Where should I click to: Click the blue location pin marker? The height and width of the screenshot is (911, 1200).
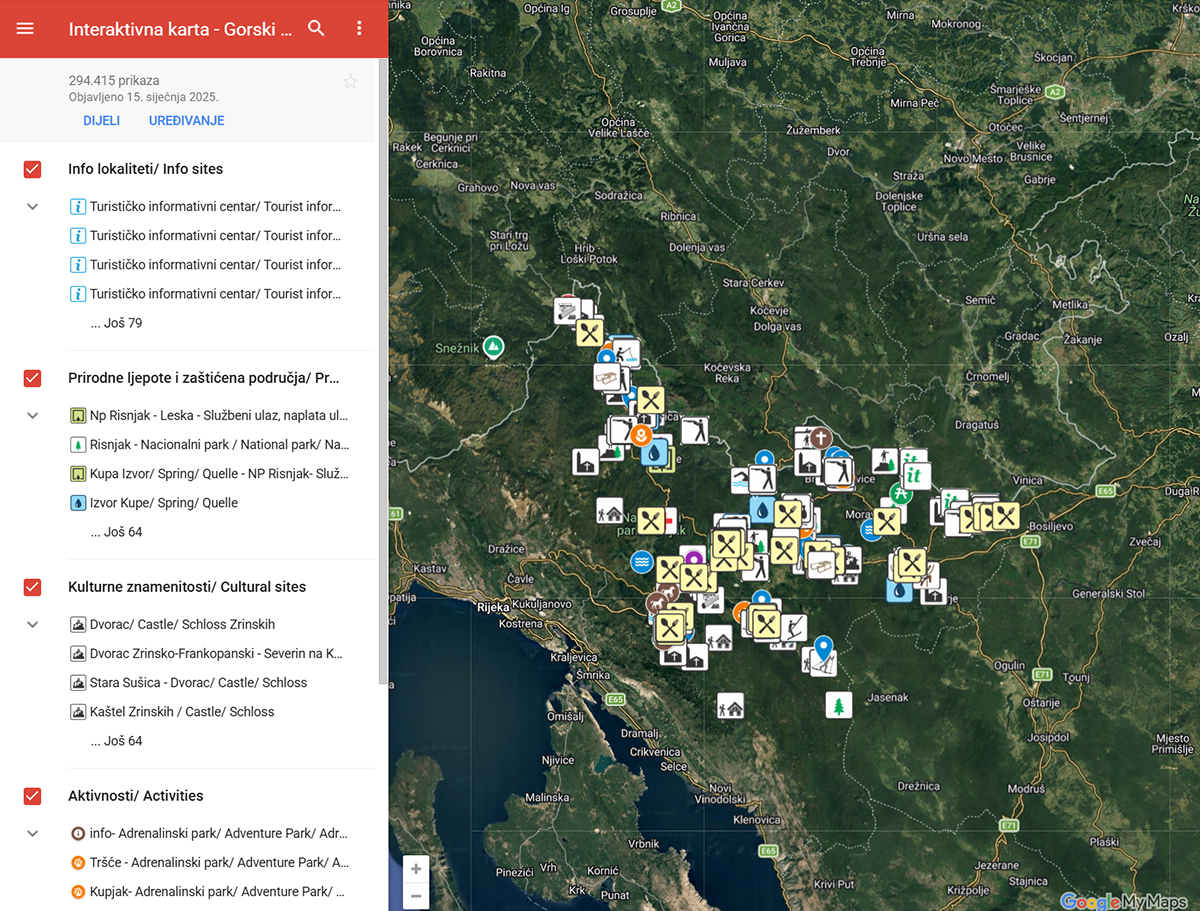coord(823,650)
